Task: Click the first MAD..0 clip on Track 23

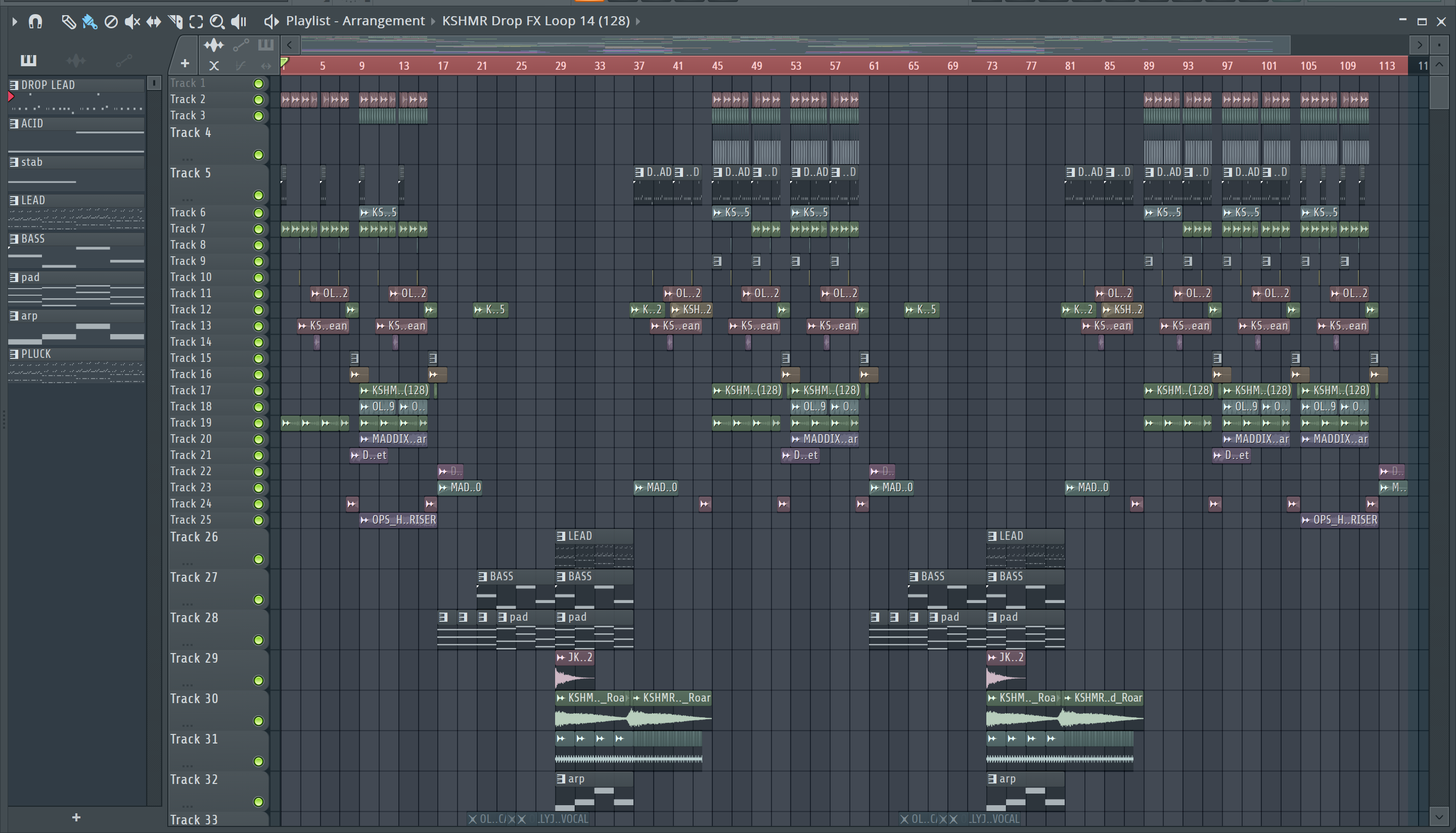Action: coord(460,488)
